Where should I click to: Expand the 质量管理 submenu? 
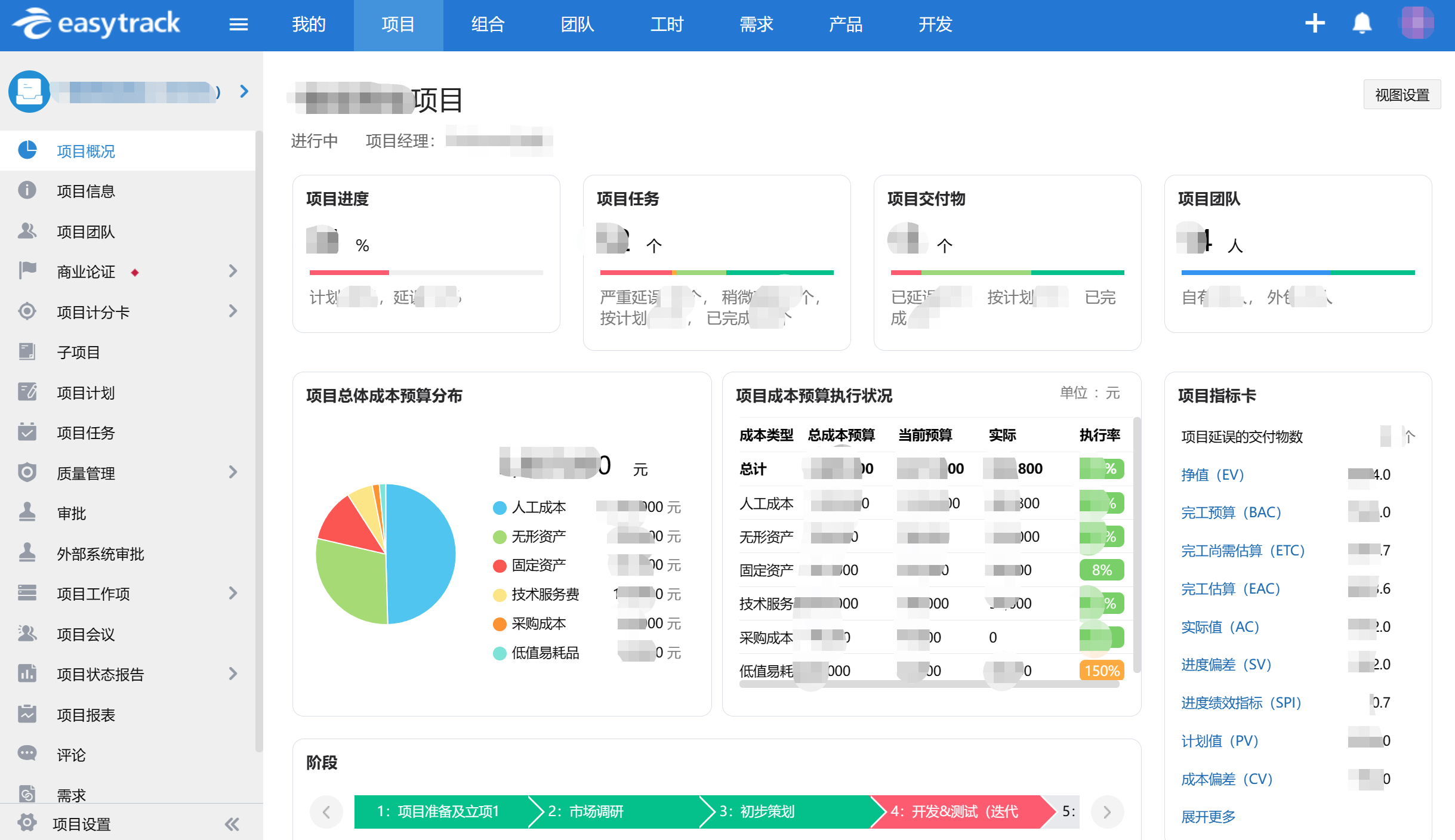pos(233,472)
